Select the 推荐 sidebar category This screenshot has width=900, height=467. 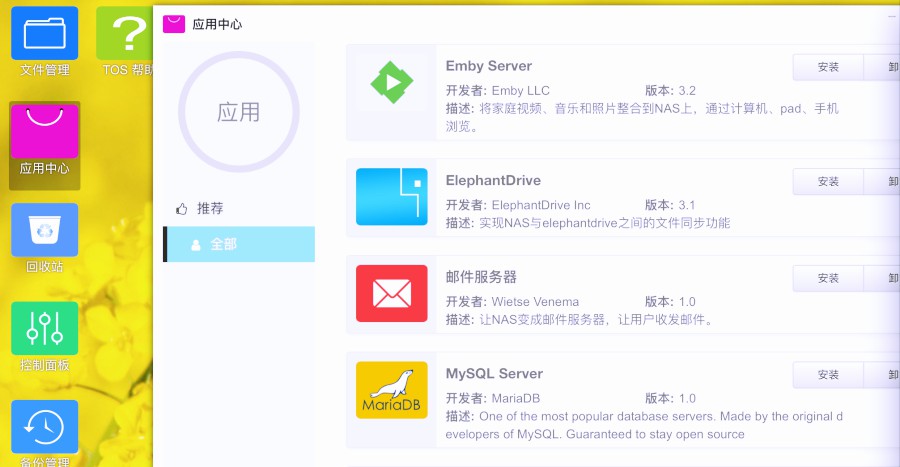(x=239, y=208)
